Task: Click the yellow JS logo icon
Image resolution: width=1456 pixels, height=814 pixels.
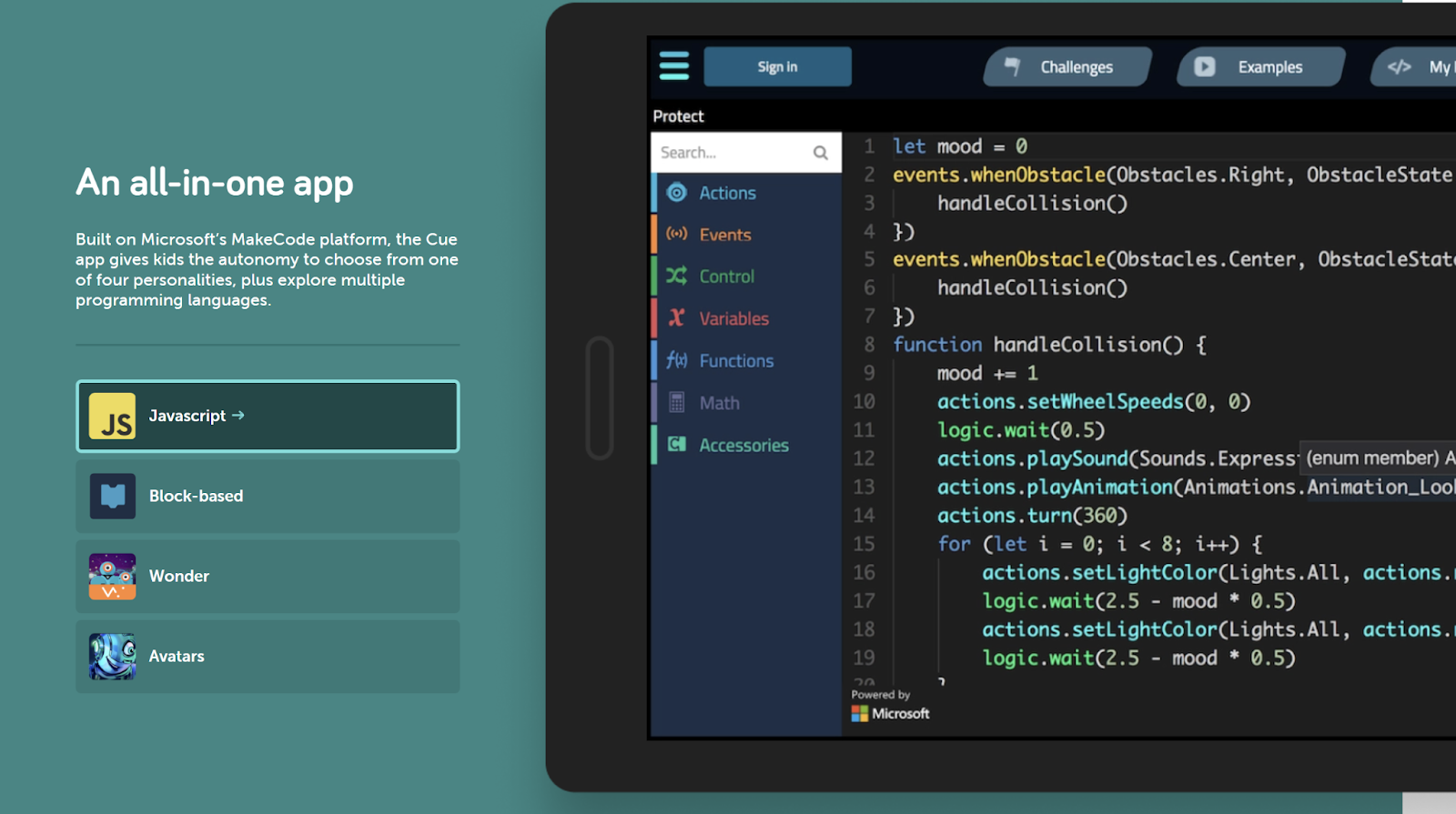Action: pyautogui.click(x=112, y=416)
